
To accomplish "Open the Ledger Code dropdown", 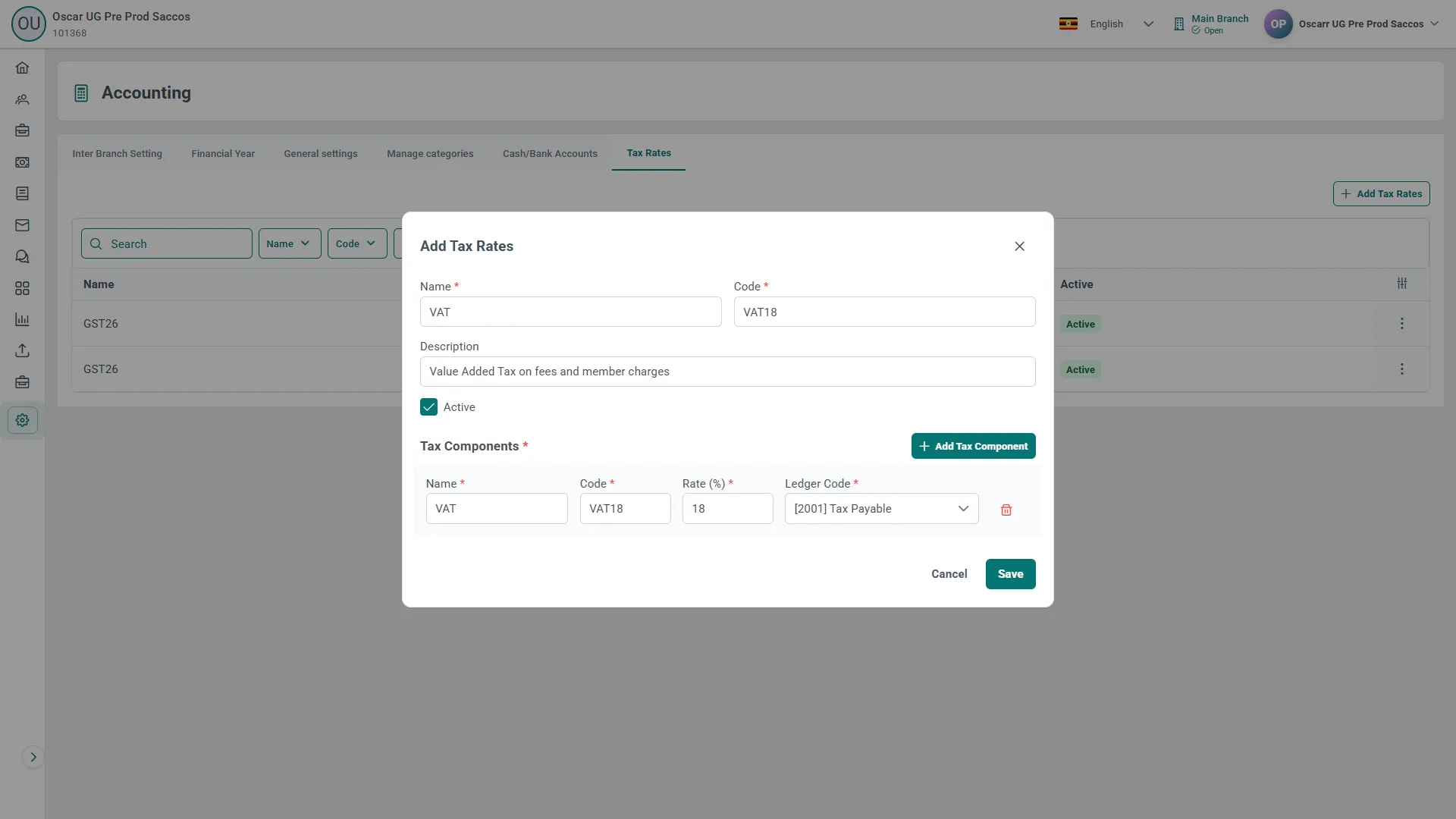I will (881, 509).
